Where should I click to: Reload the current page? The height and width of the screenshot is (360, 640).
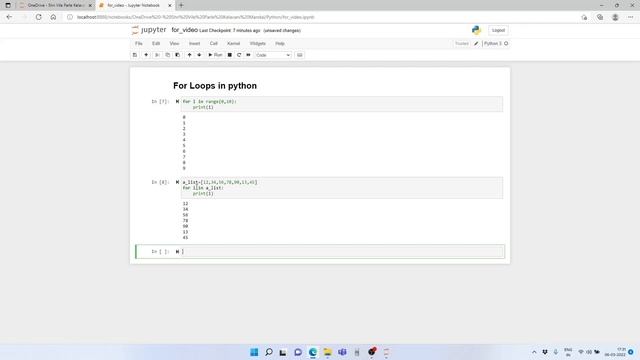[x=38, y=17]
